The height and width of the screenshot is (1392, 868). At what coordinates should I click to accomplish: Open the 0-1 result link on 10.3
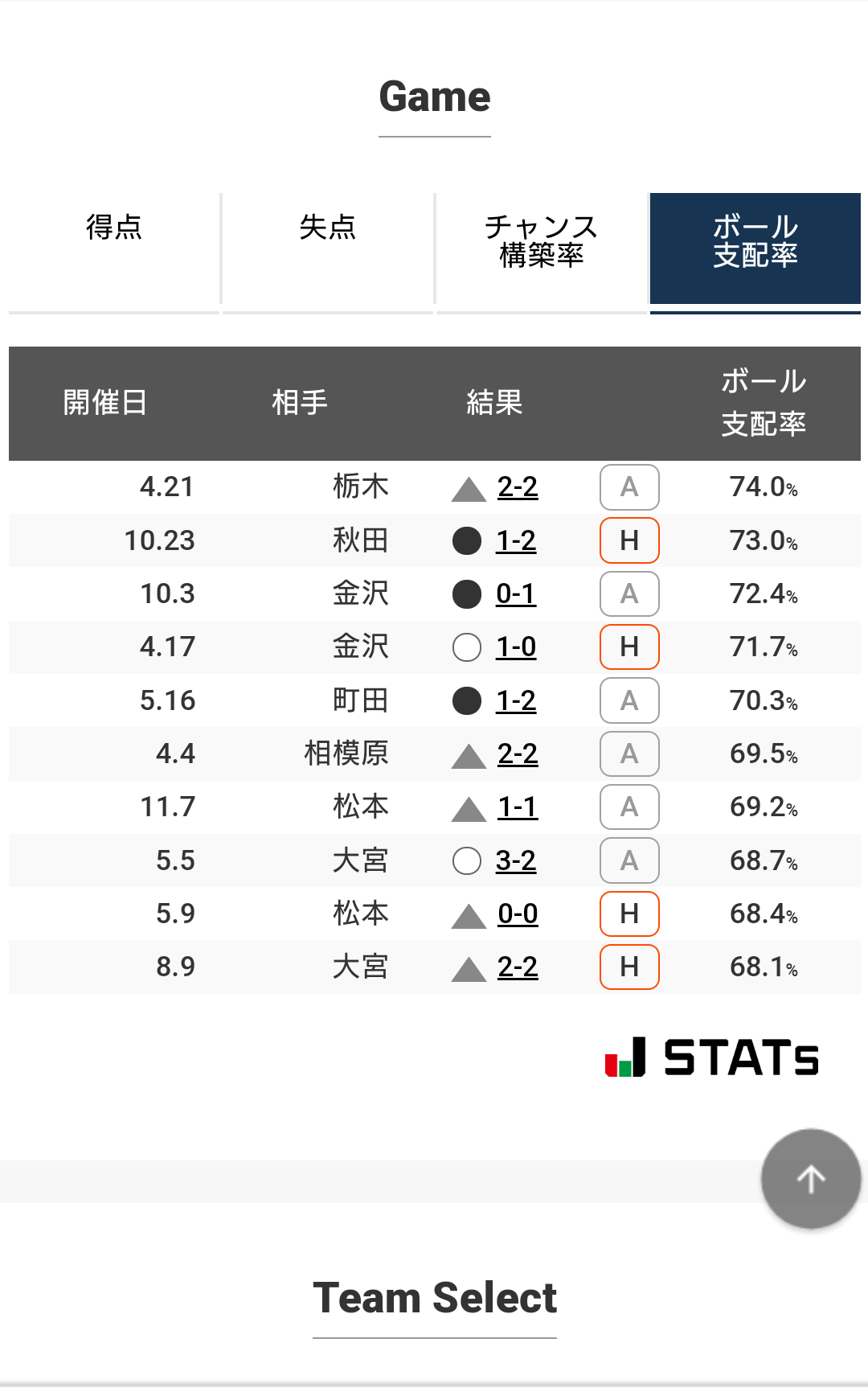(x=516, y=594)
